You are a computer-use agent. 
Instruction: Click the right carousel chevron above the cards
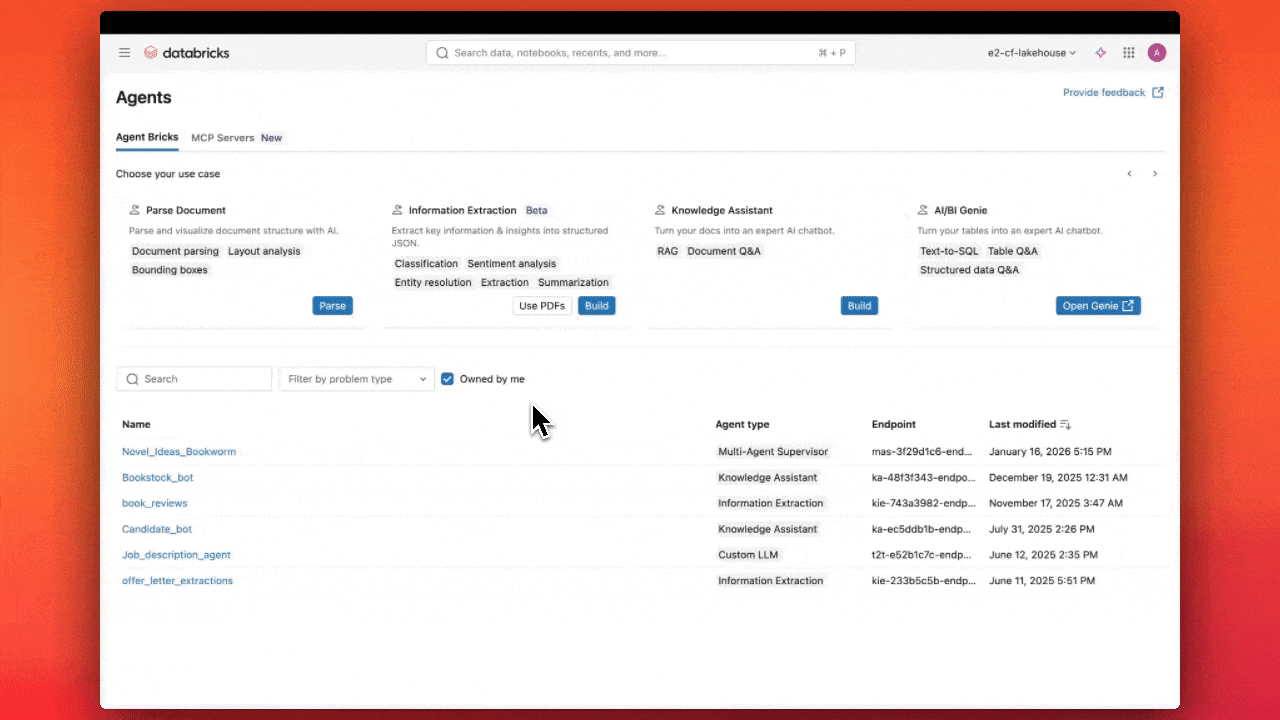point(1155,173)
